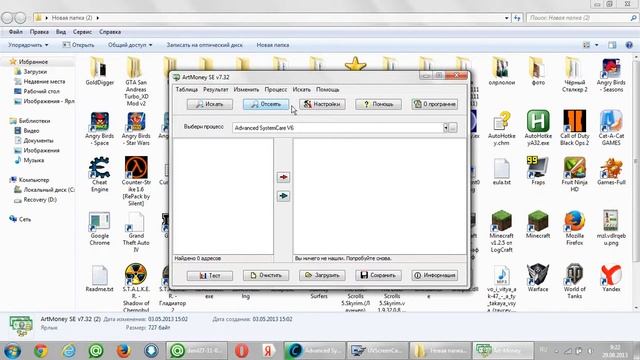Open the Windows Start button

point(12,351)
